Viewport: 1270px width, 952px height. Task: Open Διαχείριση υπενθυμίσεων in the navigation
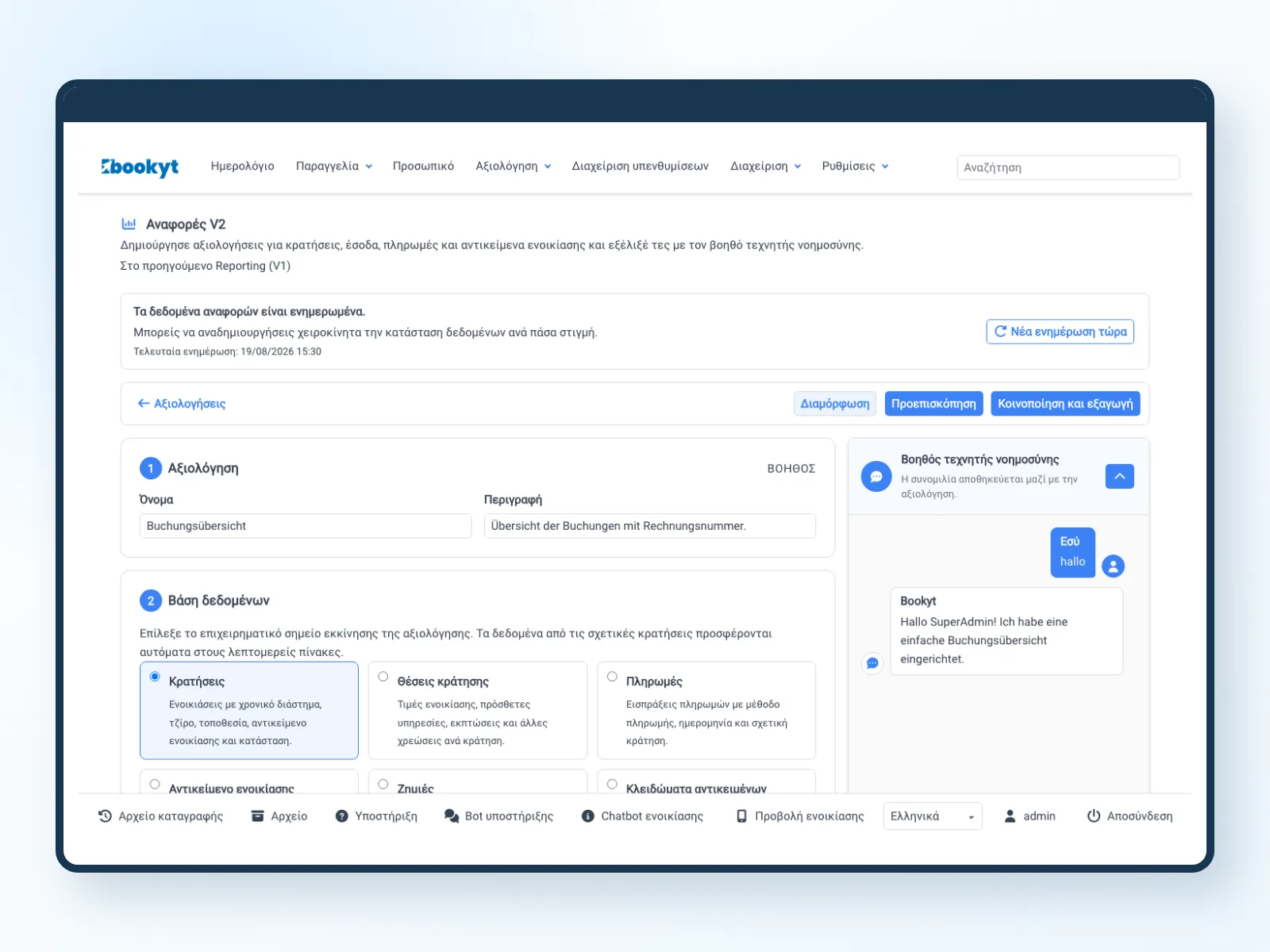point(641,167)
